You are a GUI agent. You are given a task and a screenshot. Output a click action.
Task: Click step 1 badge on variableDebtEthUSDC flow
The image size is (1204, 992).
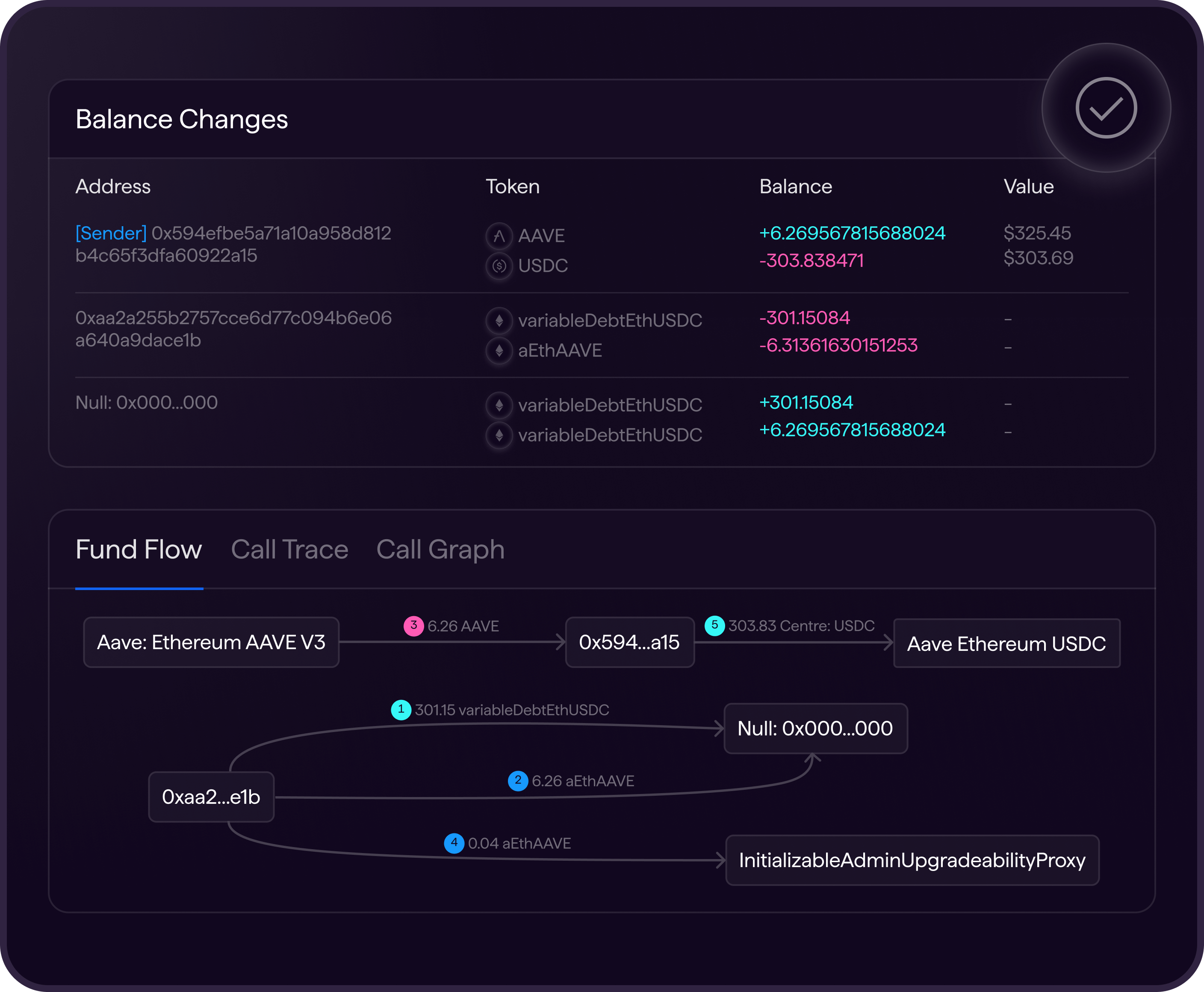(x=401, y=710)
